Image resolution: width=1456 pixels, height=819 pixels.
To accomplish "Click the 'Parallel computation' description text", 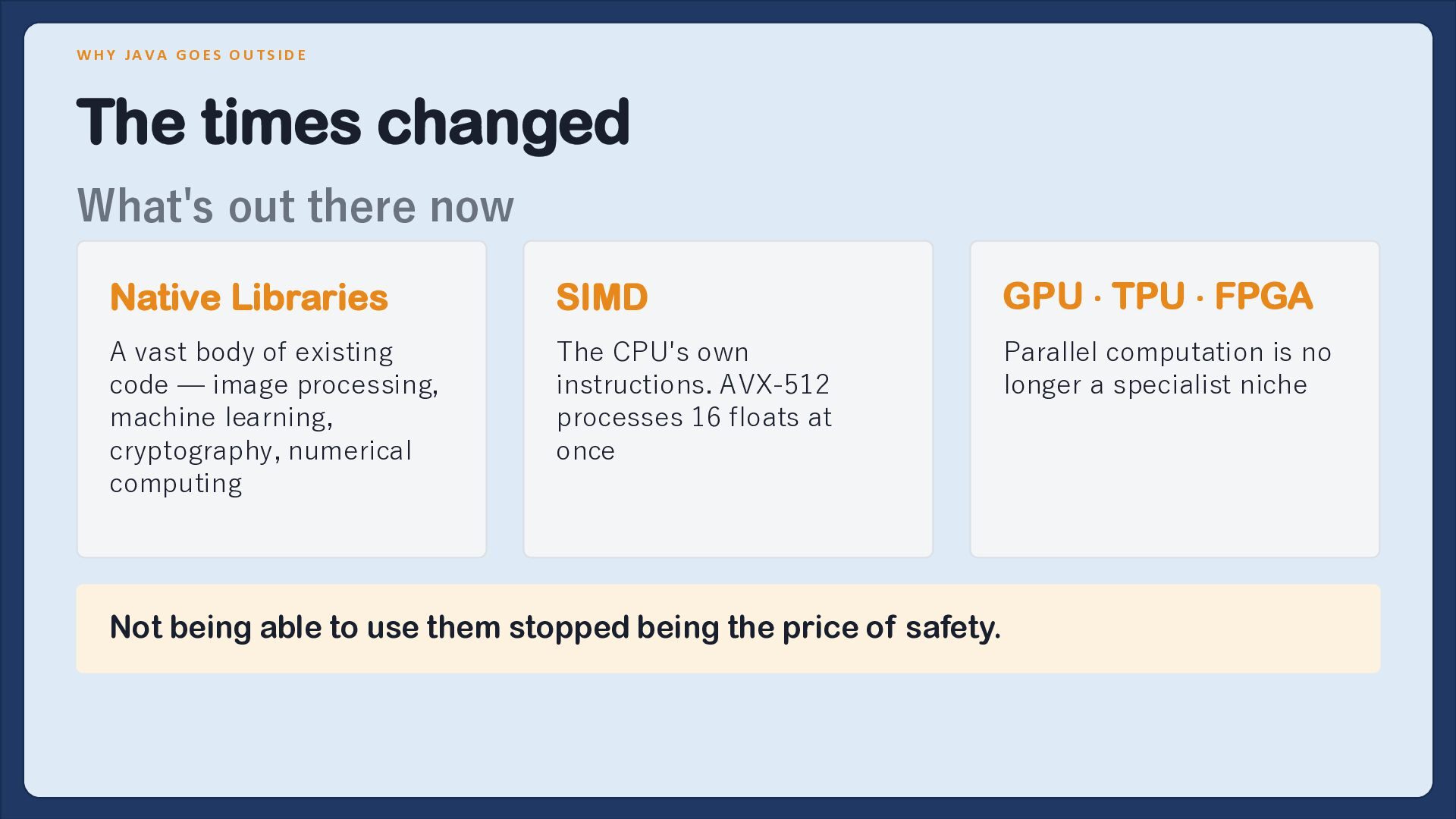I will 1168,369.
